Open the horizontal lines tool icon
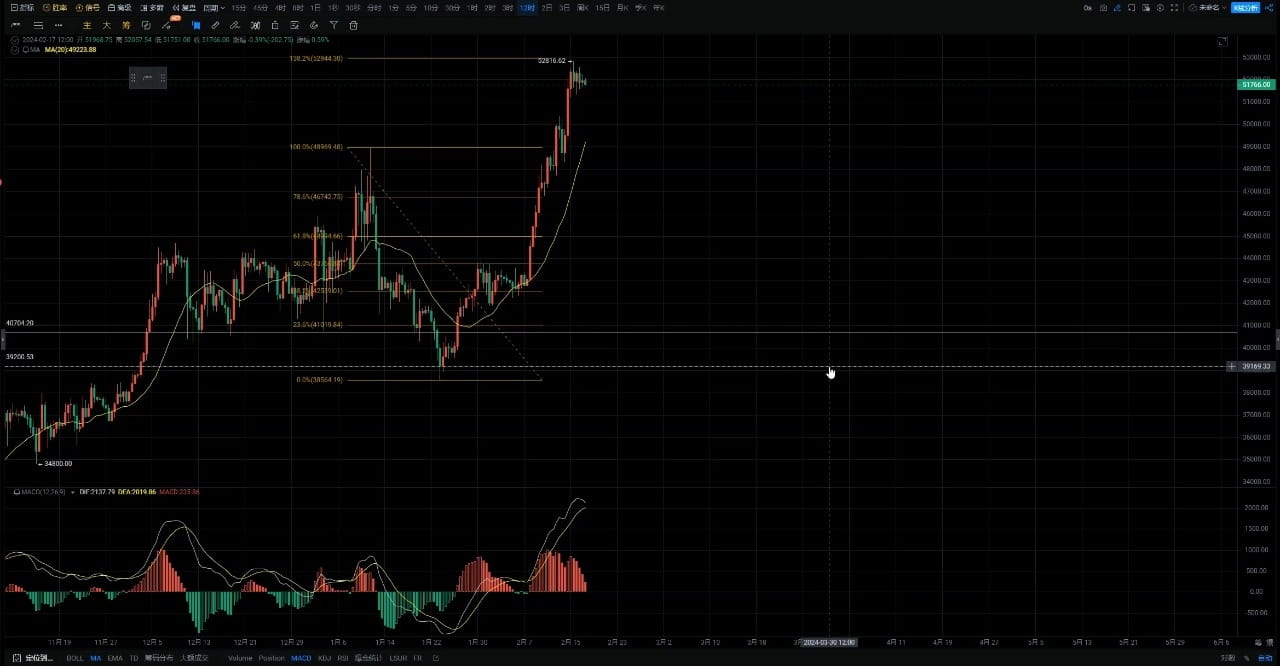This screenshot has height=666, width=1280. click(x=38, y=25)
